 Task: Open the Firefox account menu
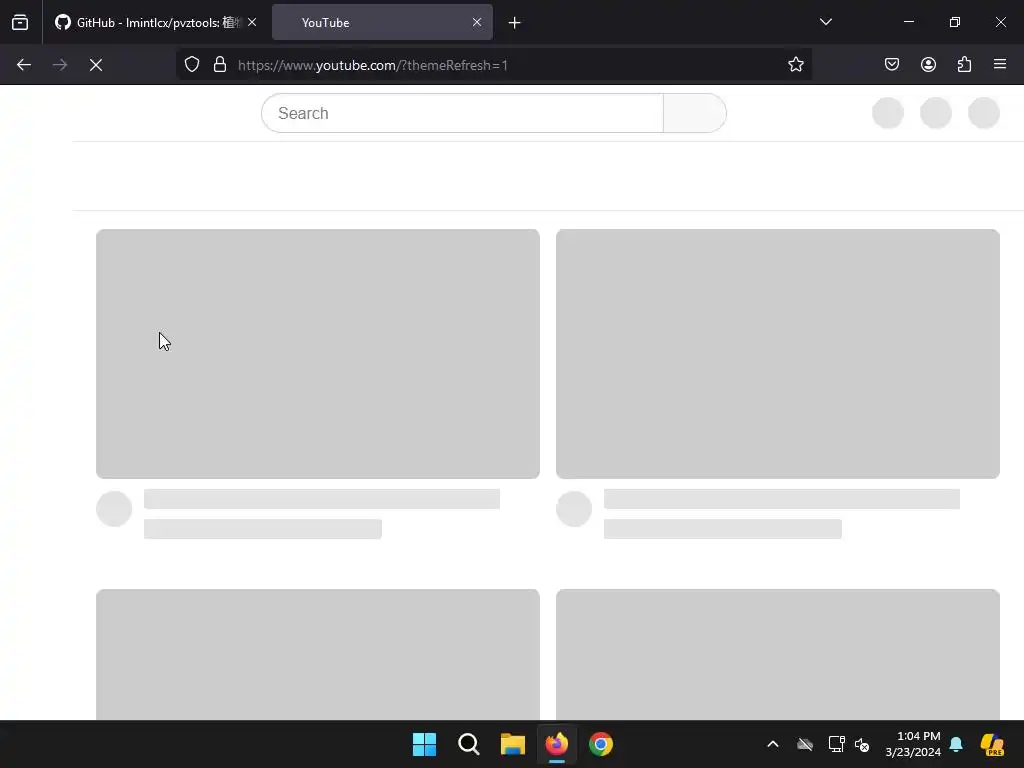click(x=928, y=64)
